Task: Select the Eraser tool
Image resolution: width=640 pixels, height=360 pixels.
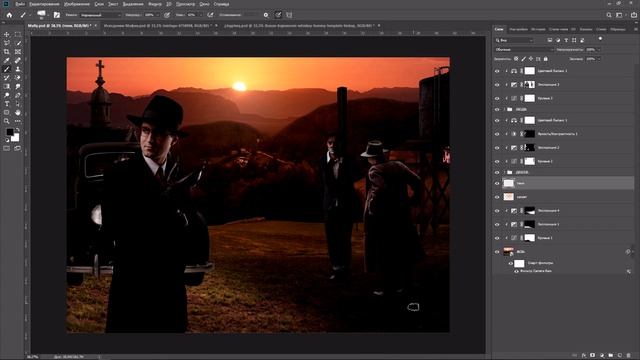Action: [18, 78]
